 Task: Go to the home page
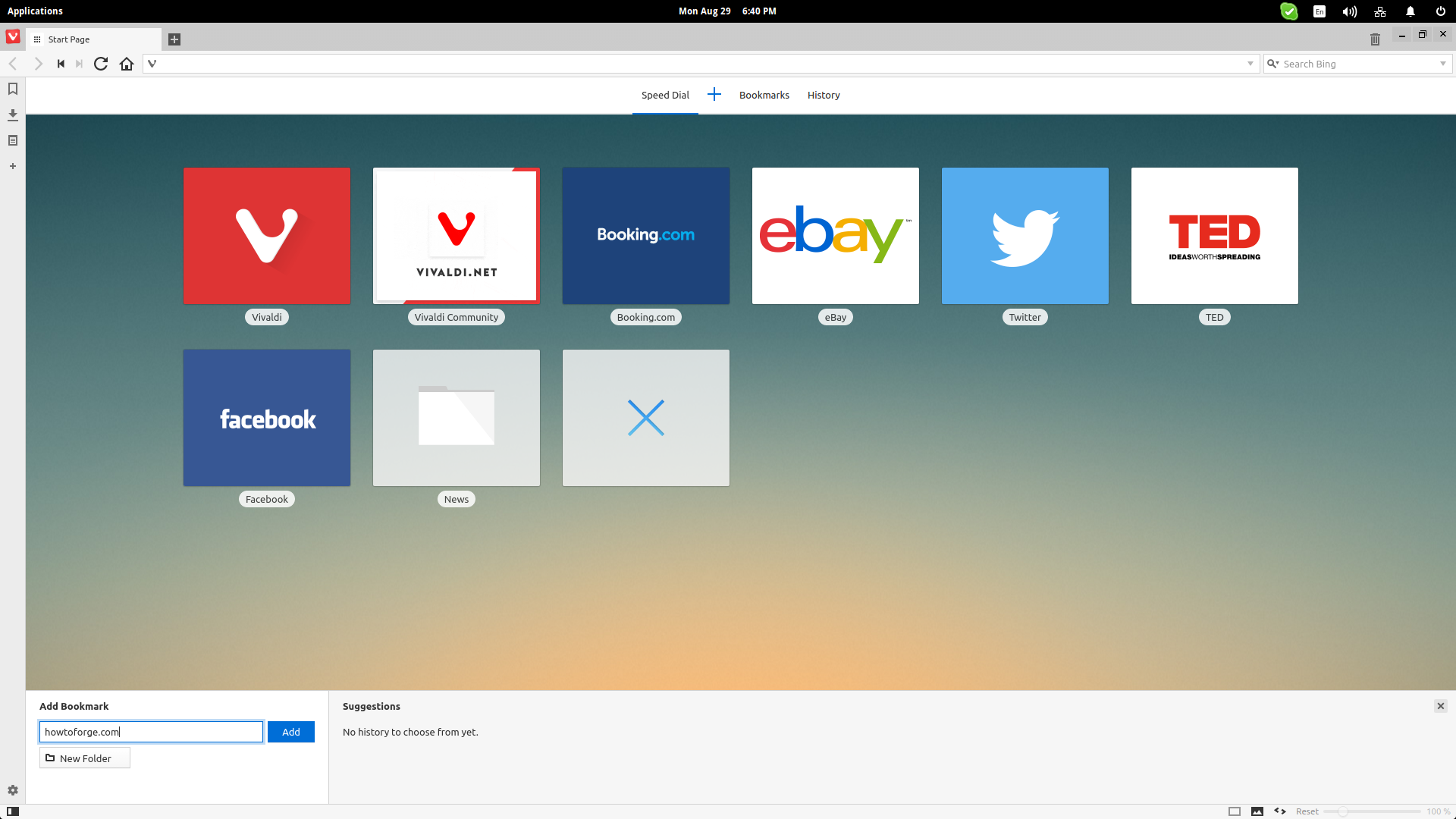coord(127,64)
